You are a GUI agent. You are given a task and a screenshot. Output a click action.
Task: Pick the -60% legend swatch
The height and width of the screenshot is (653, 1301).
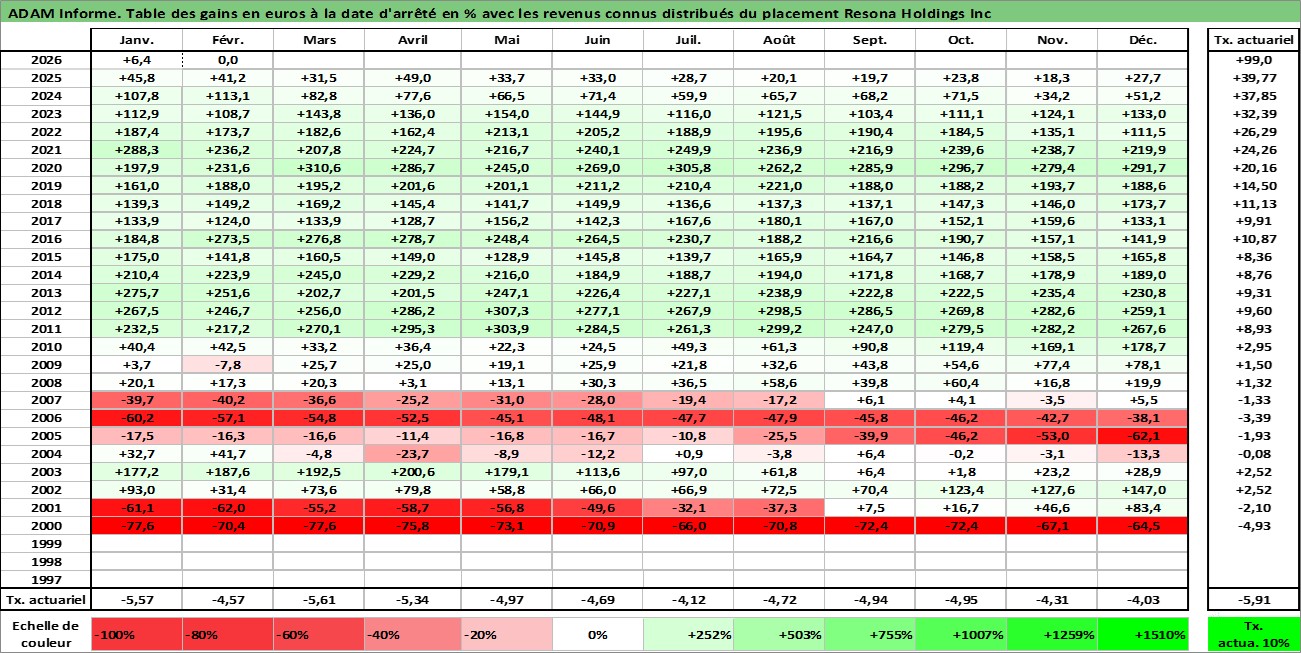pyautogui.click(x=318, y=633)
